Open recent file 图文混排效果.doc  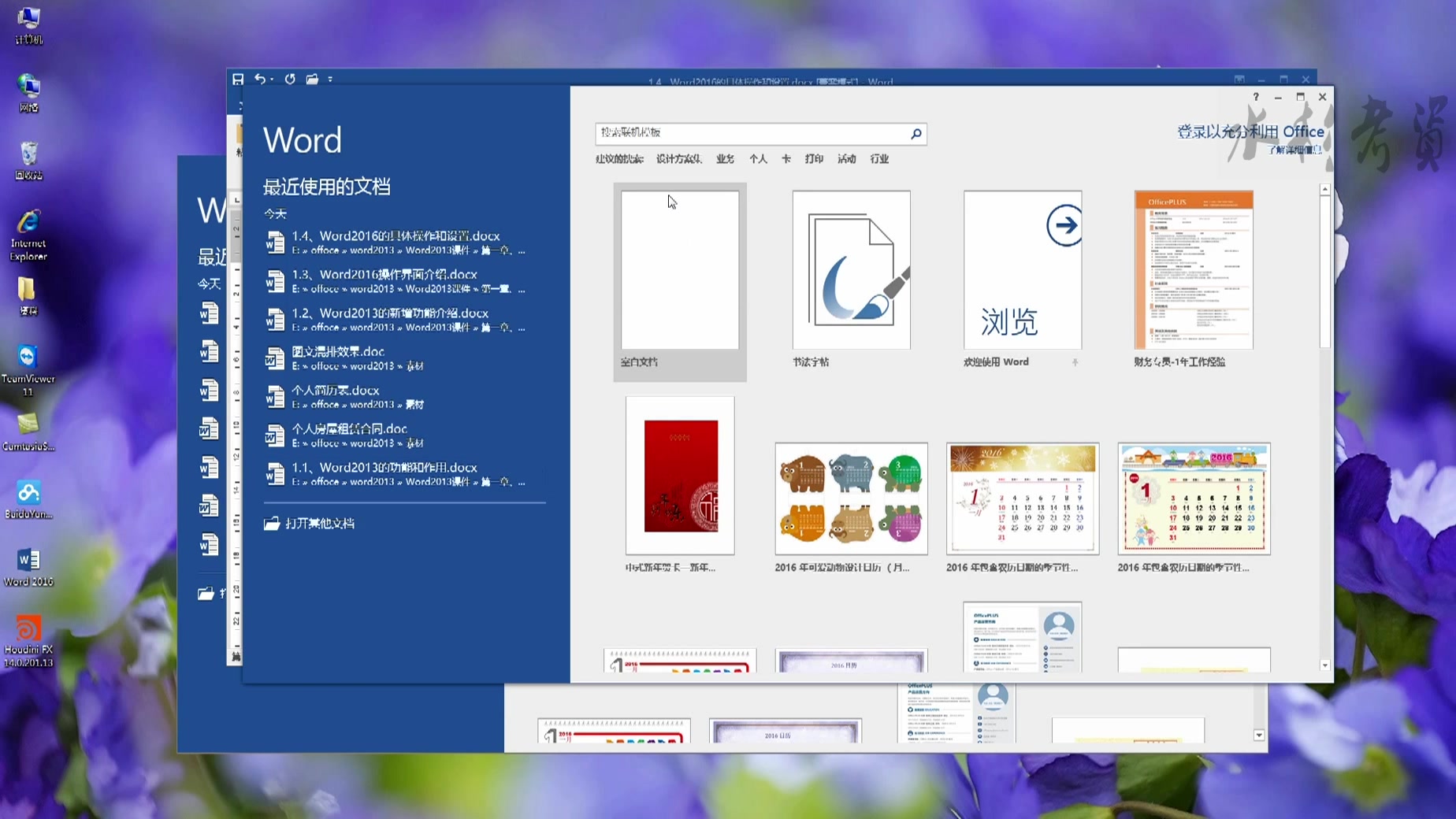pos(404,358)
